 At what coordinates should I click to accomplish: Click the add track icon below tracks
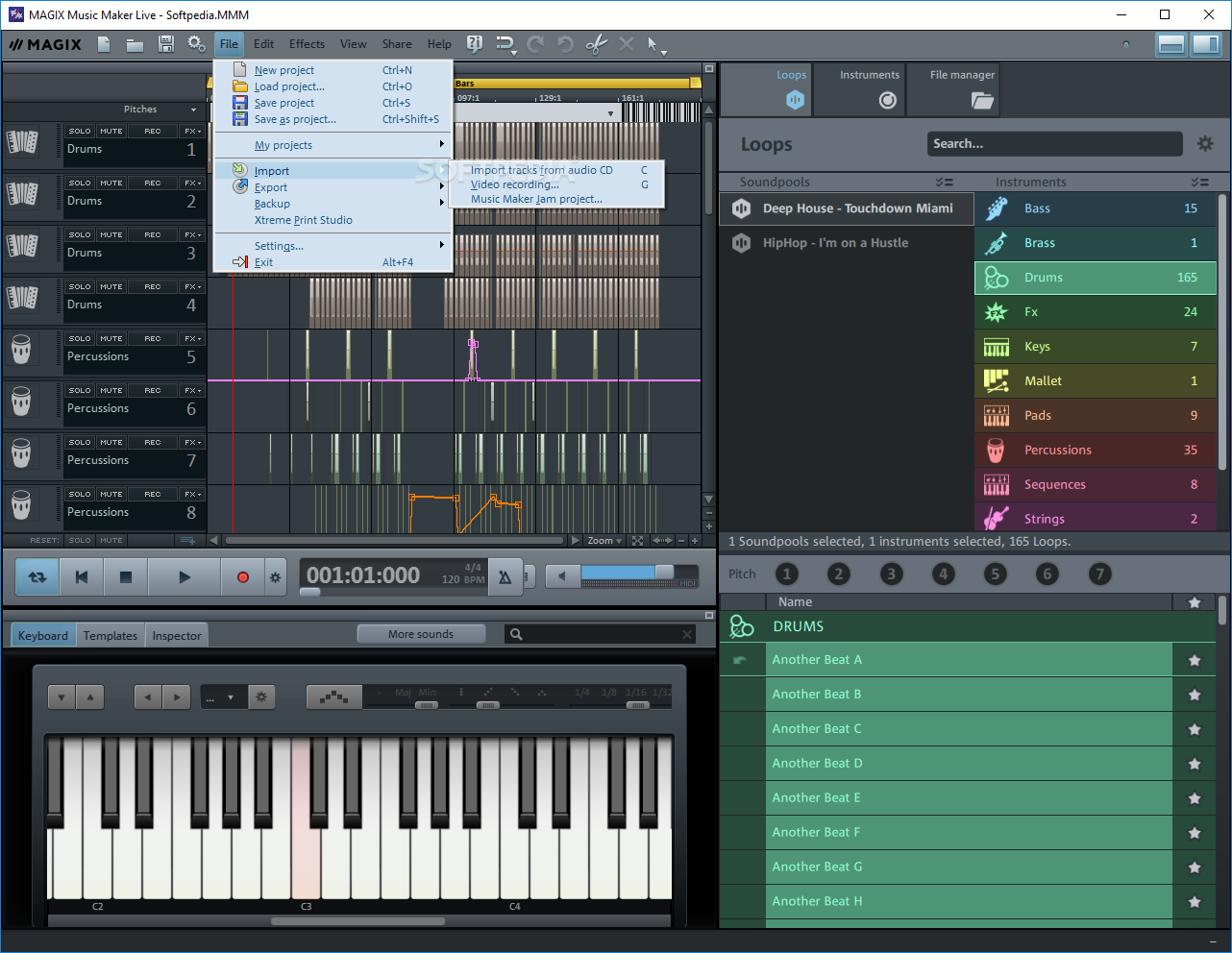pyautogui.click(x=188, y=541)
